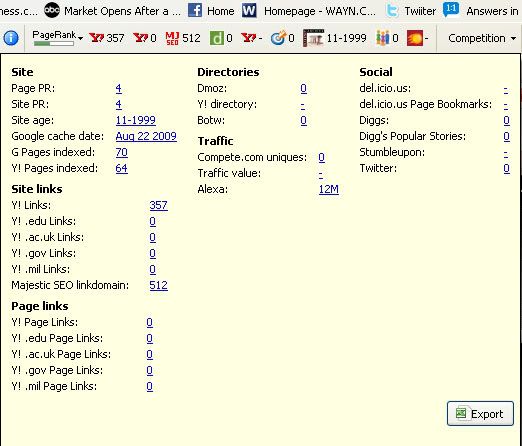522x446 pixels.
Task: Click del.icio.us Page Bookmarks dash value
Action: [x=506, y=105]
